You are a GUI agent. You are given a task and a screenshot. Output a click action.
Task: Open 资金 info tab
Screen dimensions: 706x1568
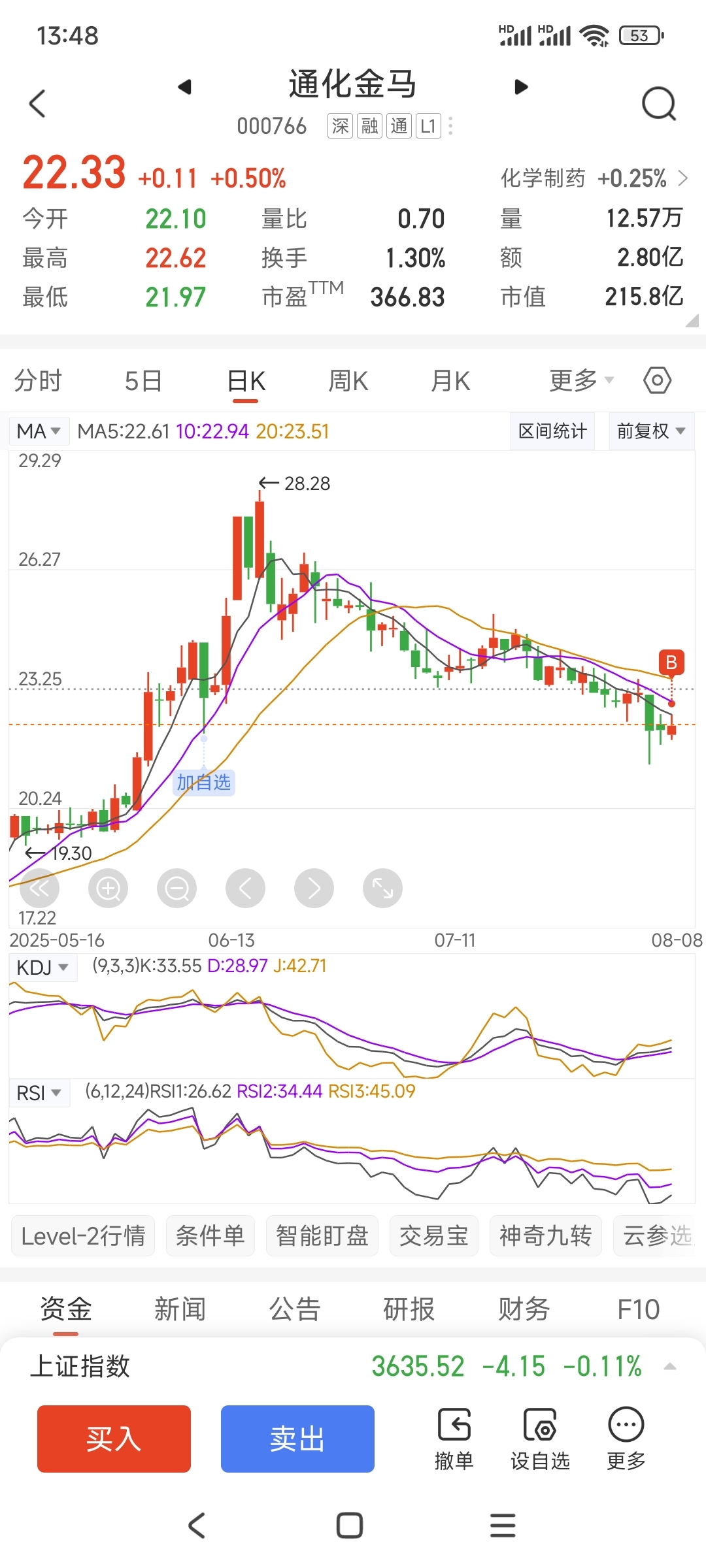(66, 1309)
